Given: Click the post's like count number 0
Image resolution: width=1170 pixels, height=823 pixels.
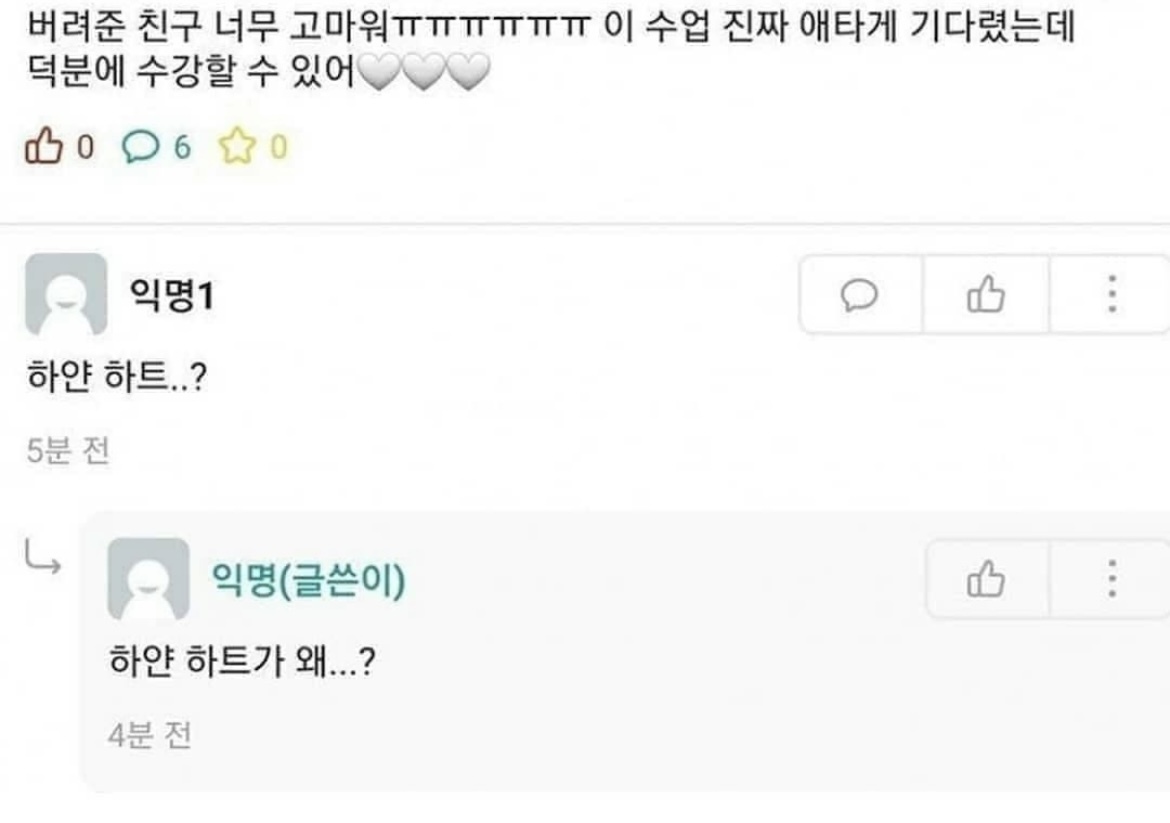Looking at the screenshot, I should tap(86, 147).
